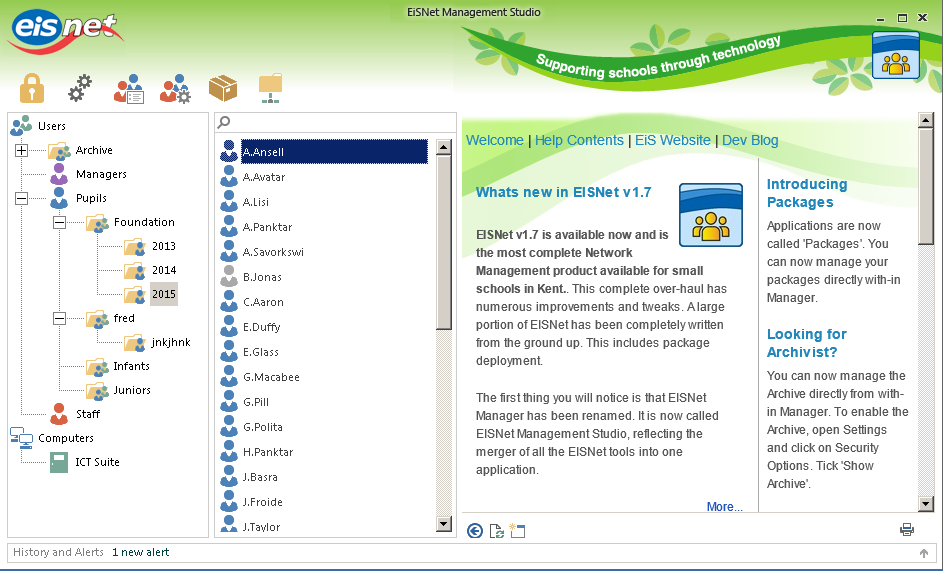Click the greyed B.Jonas user icon
The image size is (943, 571).
click(229, 276)
